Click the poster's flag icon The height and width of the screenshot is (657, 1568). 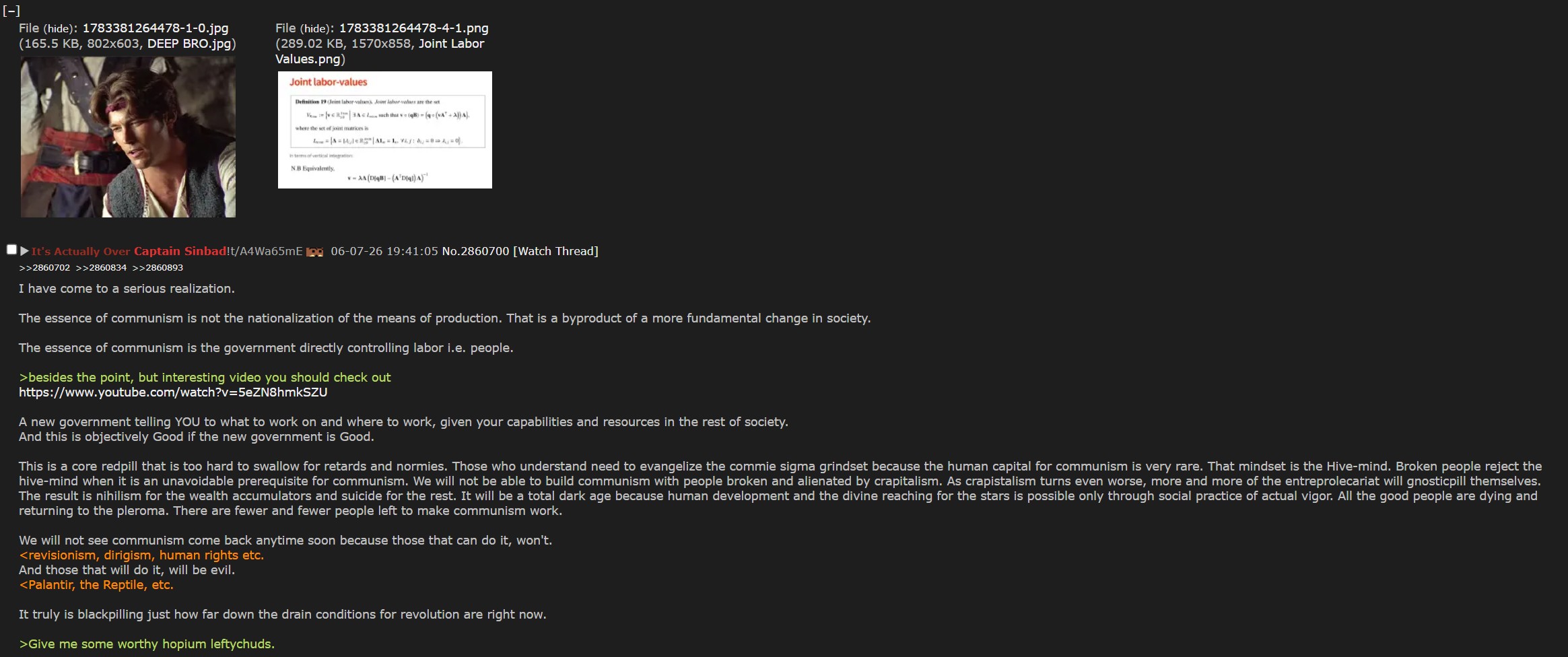315,252
